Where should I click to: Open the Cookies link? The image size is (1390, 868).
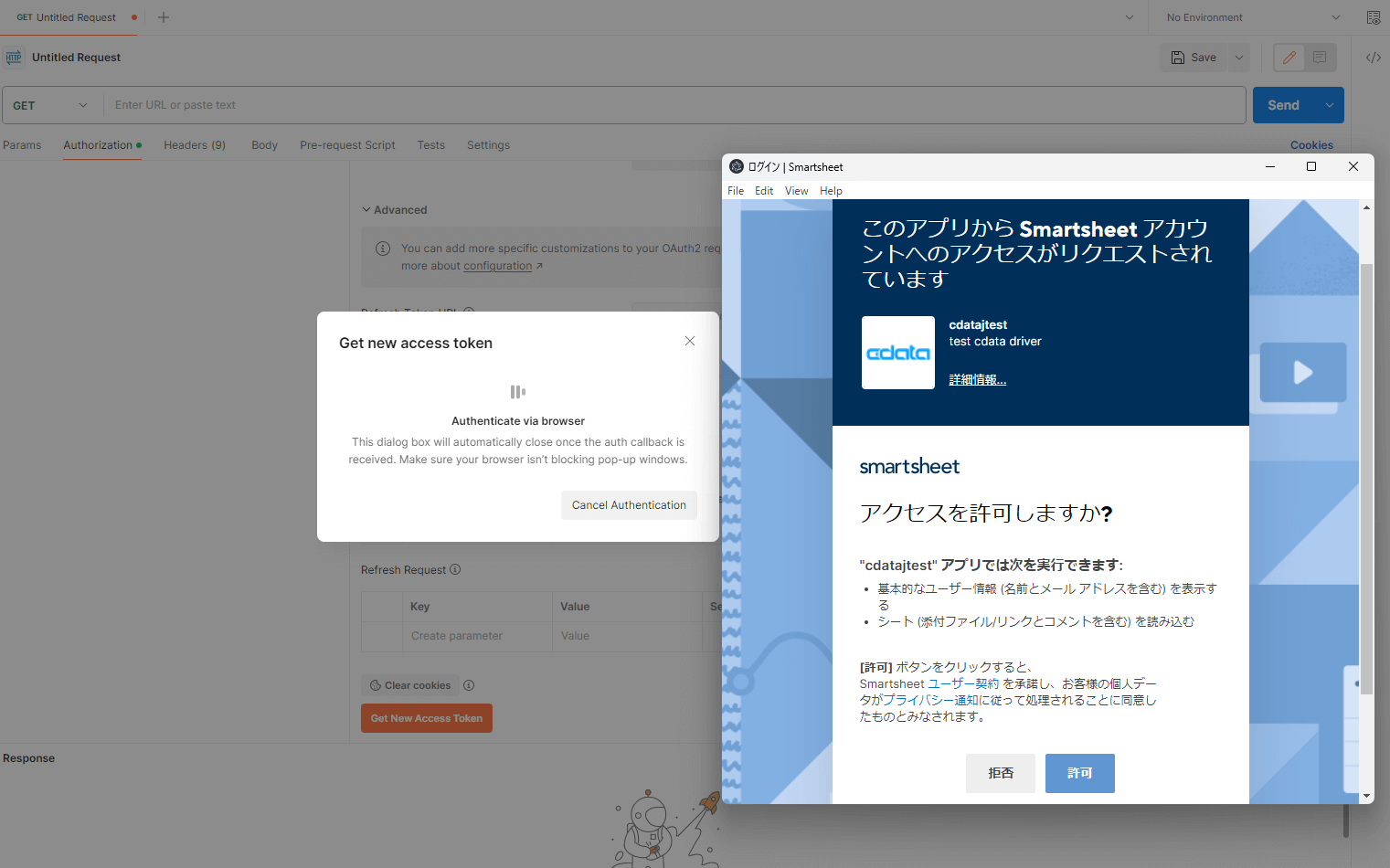click(x=1311, y=145)
